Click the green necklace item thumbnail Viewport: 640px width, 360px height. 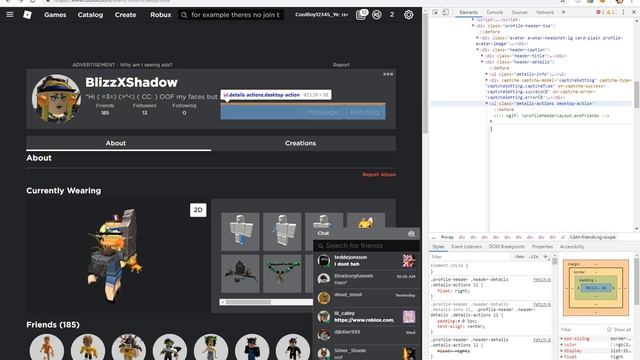tap(282, 273)
